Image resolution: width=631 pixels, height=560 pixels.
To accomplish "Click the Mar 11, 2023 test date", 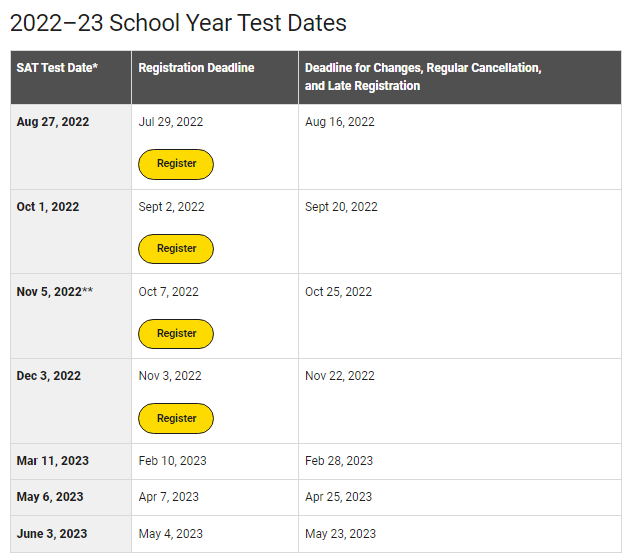I will tap(53, 461).
